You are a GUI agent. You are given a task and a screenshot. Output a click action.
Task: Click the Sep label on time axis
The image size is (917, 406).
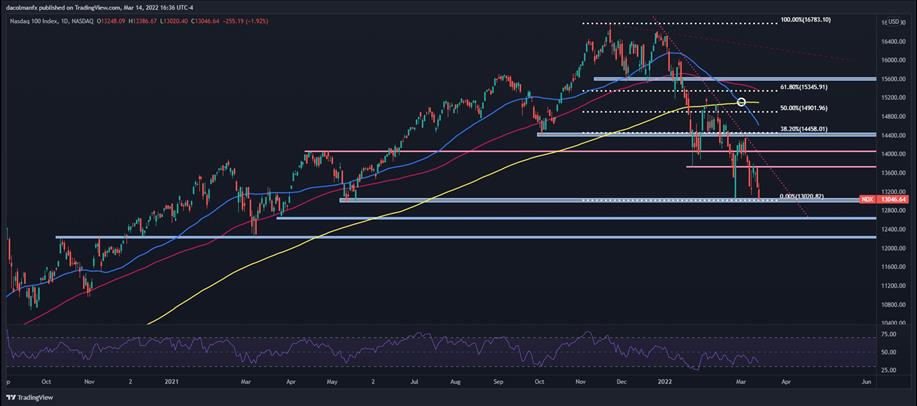pos(499,381)
